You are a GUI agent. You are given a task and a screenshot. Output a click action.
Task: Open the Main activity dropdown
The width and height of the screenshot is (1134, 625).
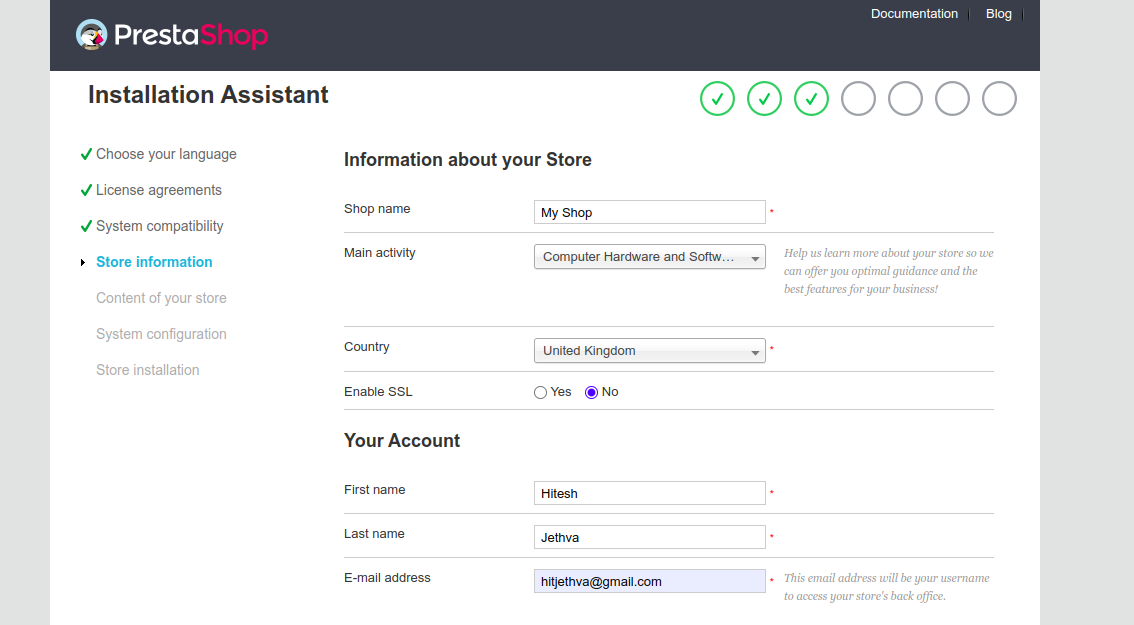coord(649,257)
